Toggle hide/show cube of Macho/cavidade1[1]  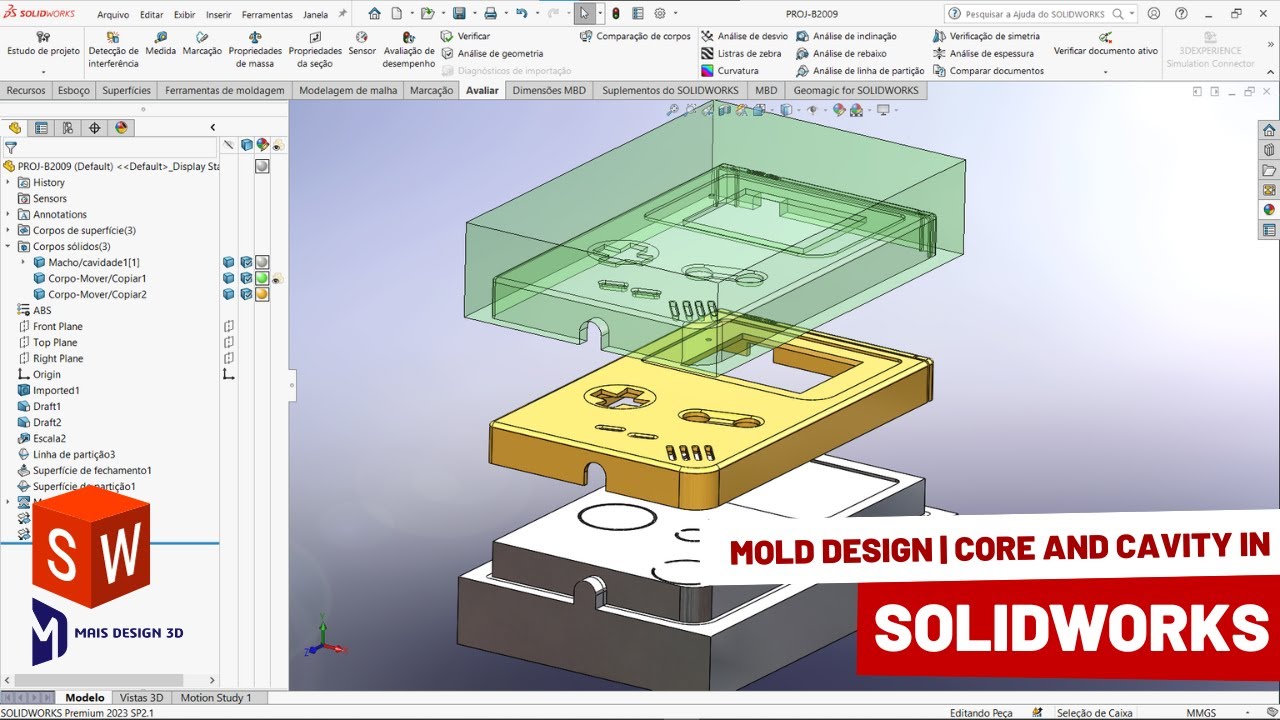pyautogui.click(x=229, y=262)
